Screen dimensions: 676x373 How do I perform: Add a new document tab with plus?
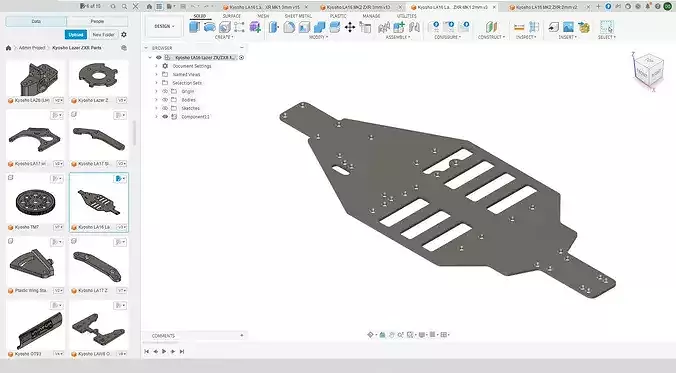598,6
